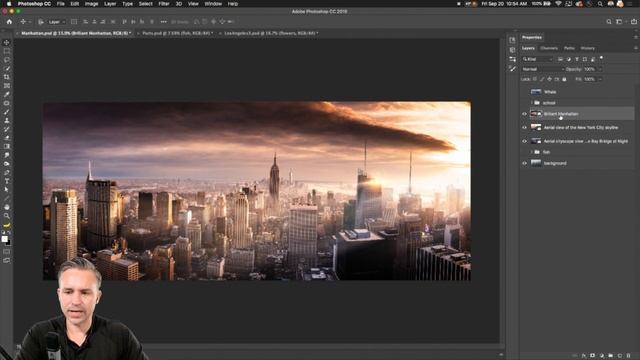Select the Lasso tool
This screenshot has height=360, width=640.
[x=7, y=60]
